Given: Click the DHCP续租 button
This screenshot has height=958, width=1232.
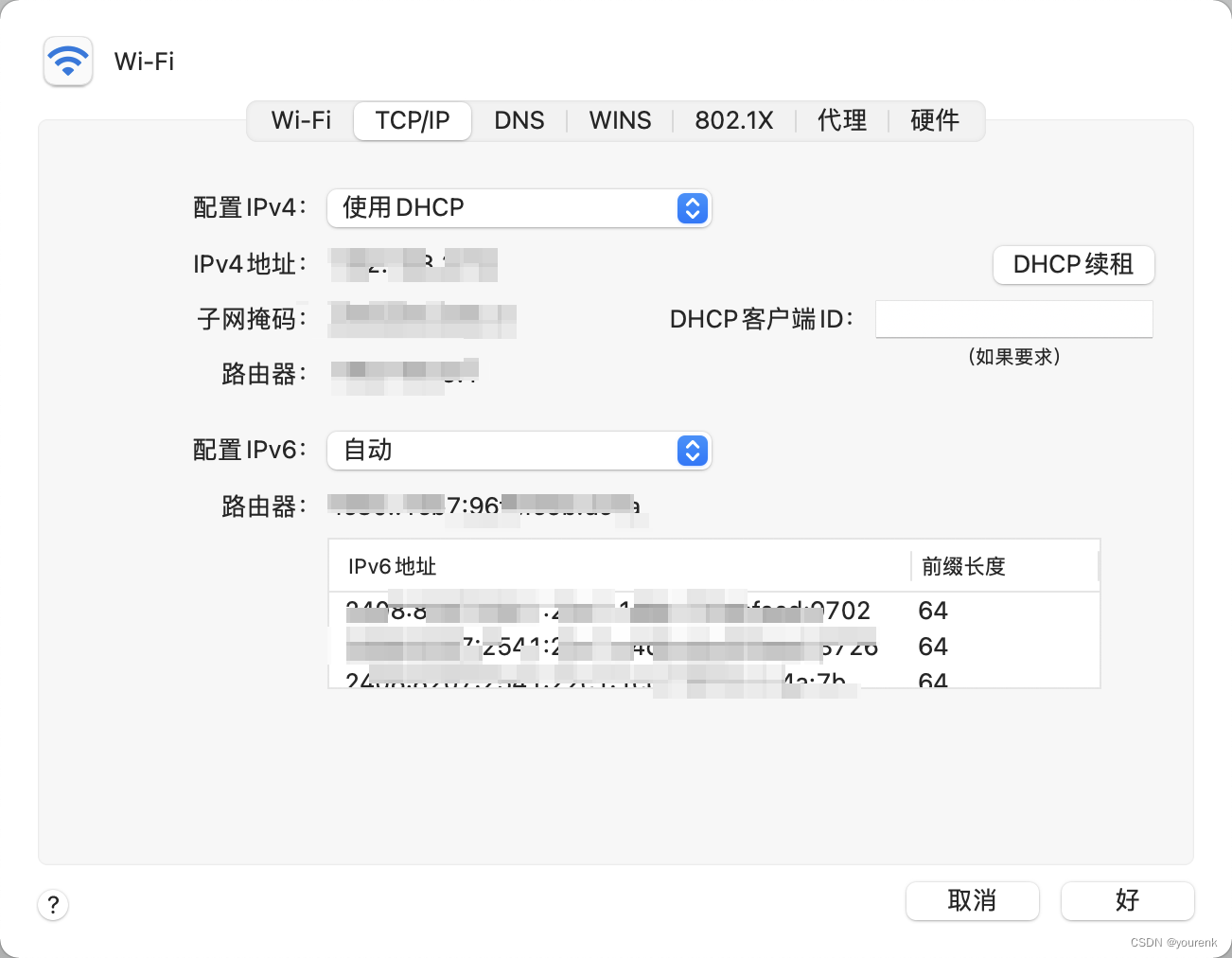Looking at the screenshot, I should click(x=1074, y=264).
